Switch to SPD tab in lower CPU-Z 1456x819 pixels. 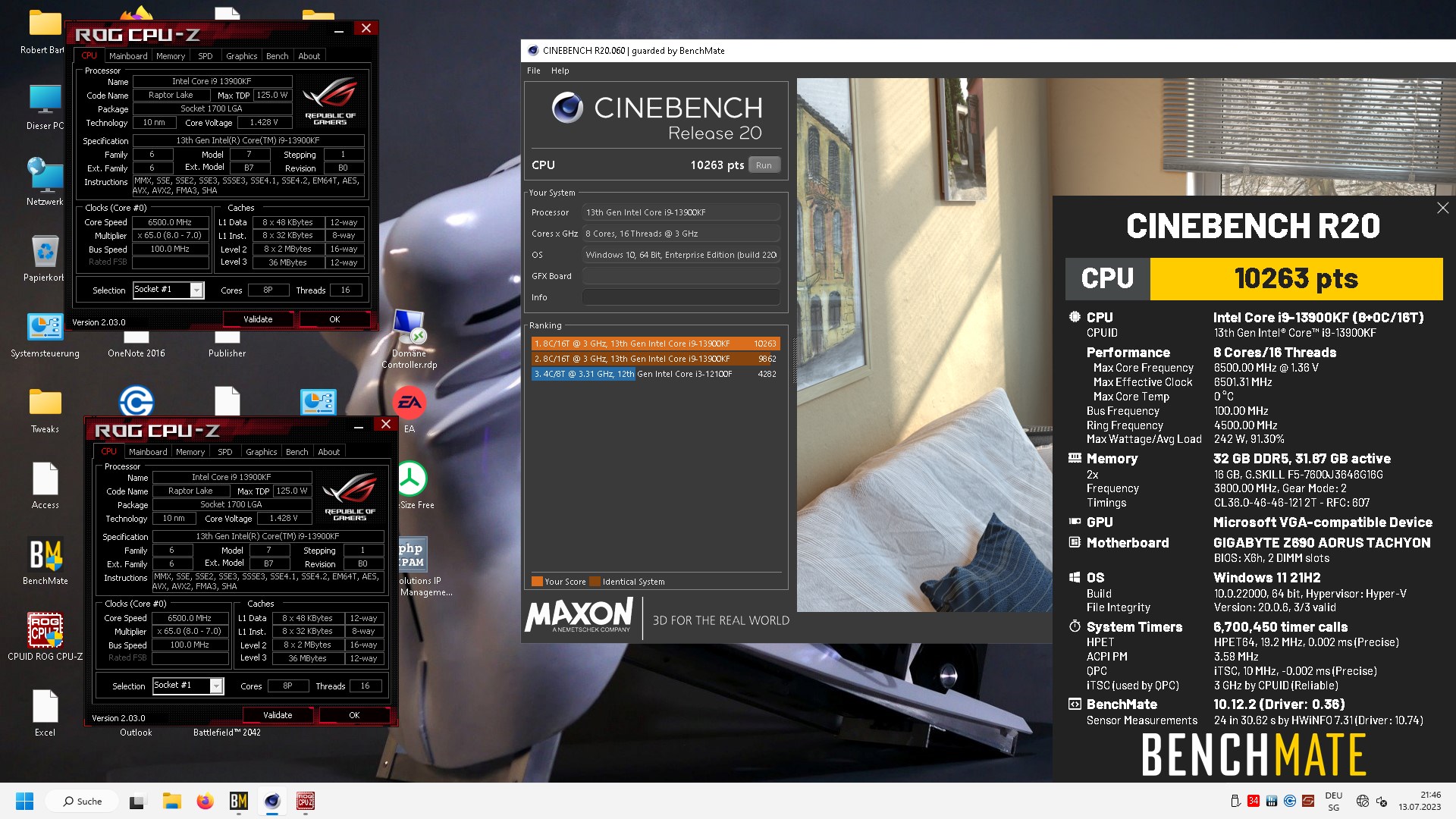pyautogui.click(x=225, y=452)
